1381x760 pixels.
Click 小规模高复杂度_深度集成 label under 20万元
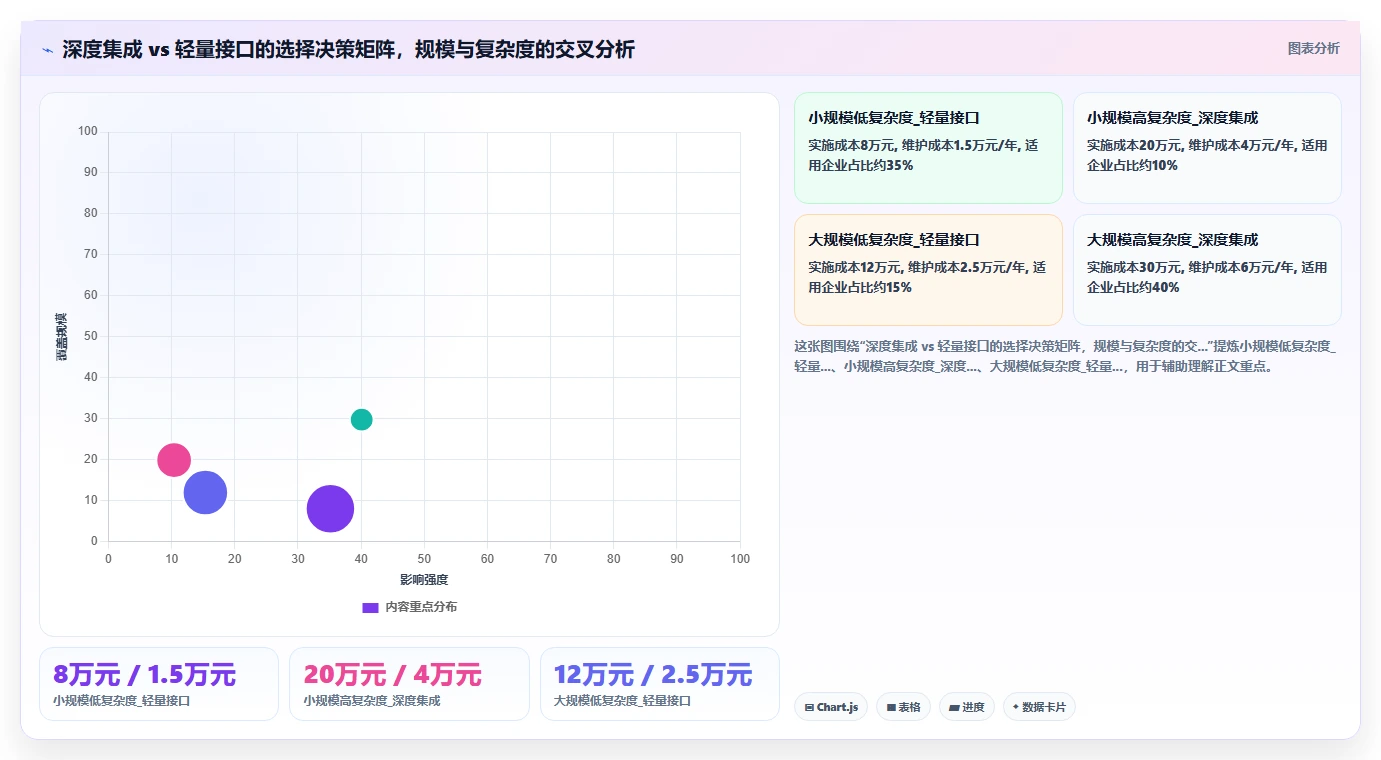372,701
